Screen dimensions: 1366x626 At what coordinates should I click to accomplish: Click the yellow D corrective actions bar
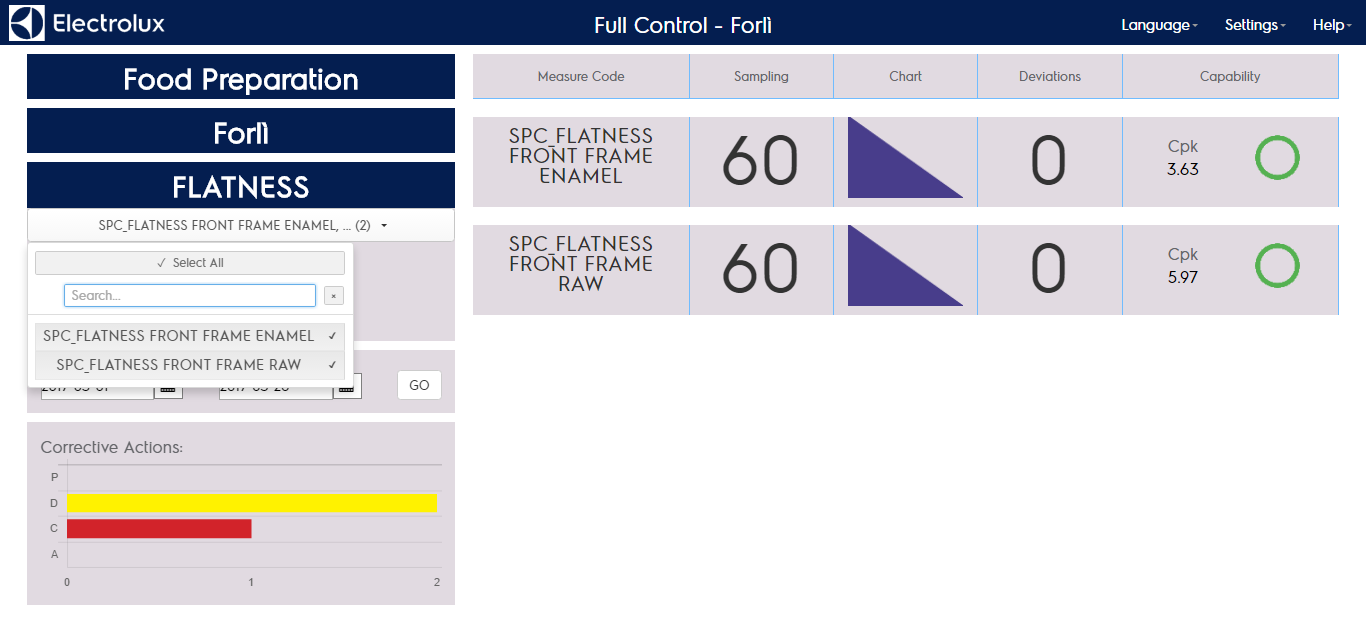coord(252,503)
